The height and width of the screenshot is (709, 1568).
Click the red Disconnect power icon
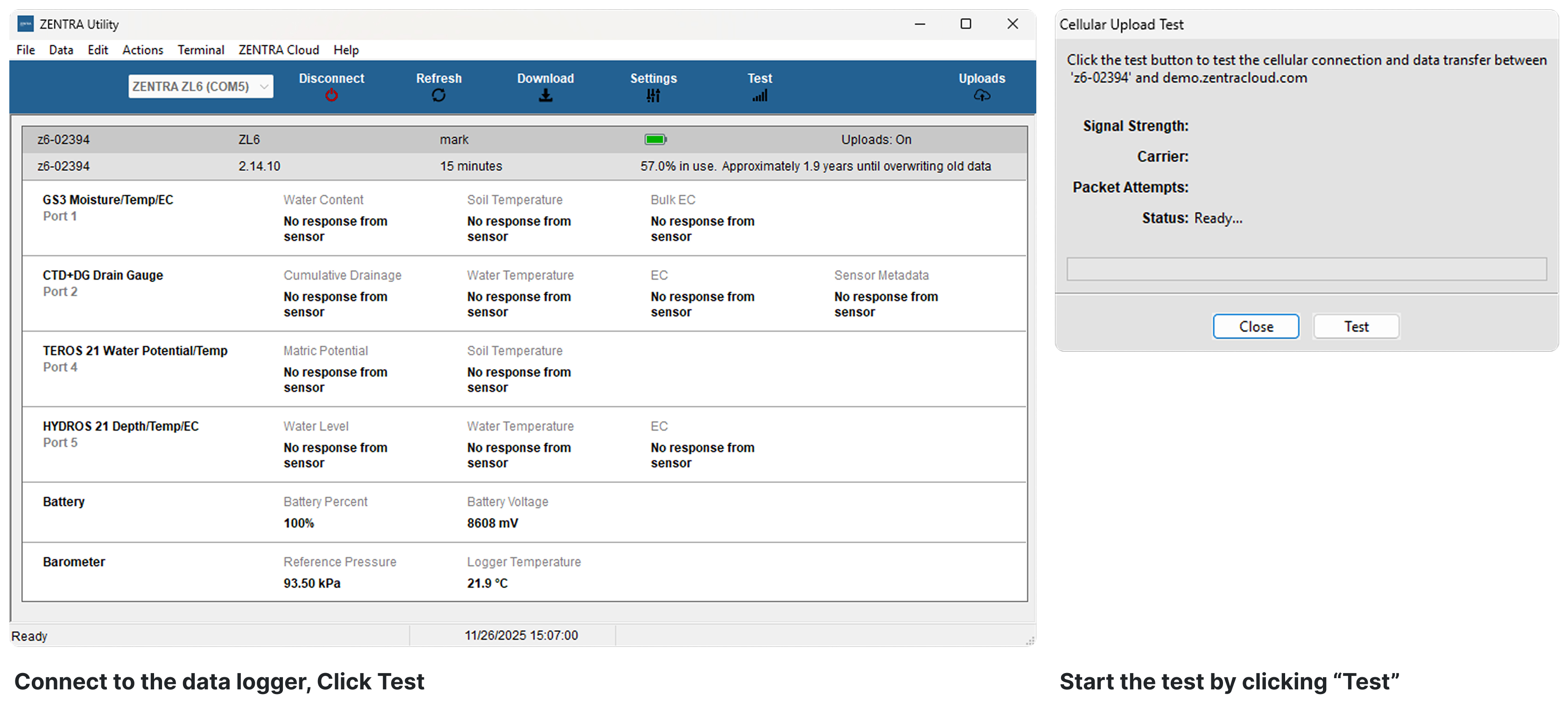331,95
